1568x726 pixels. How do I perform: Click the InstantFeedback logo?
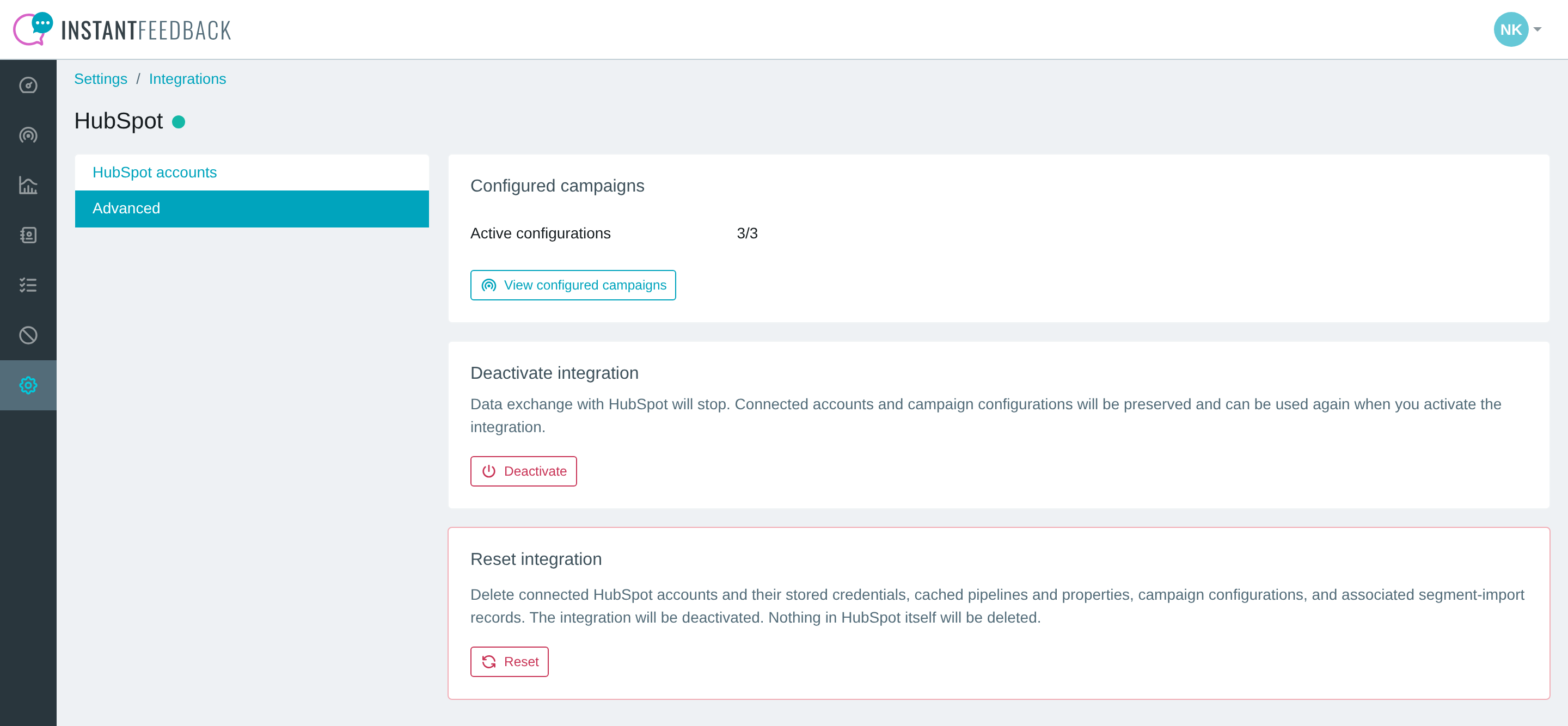pos(122,29)
